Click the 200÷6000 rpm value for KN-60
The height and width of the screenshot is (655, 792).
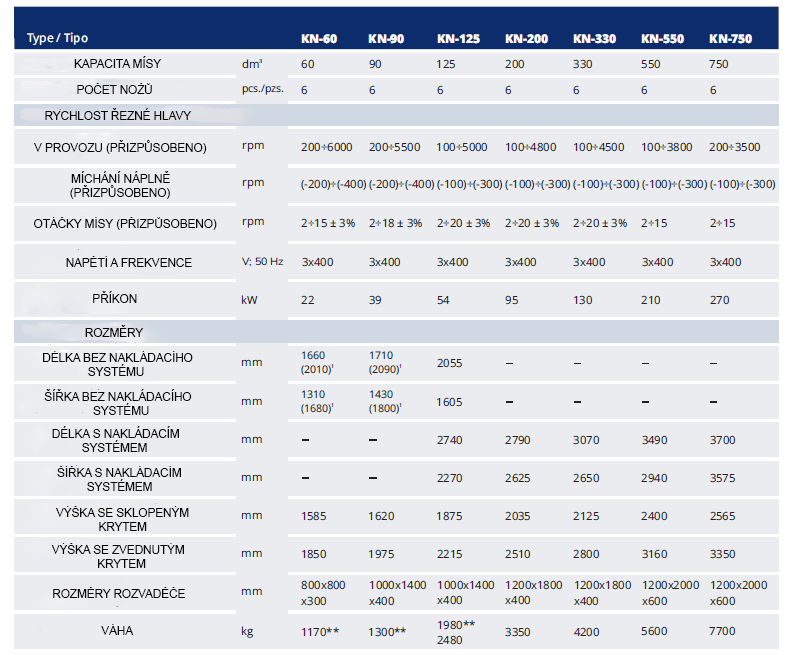click(x=326, y=147)
